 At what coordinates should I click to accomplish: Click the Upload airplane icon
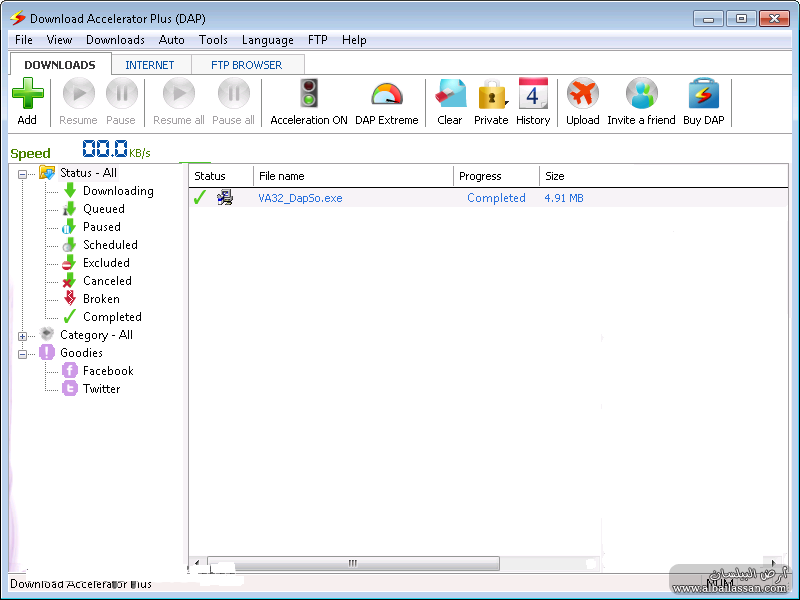pos(583,94)
